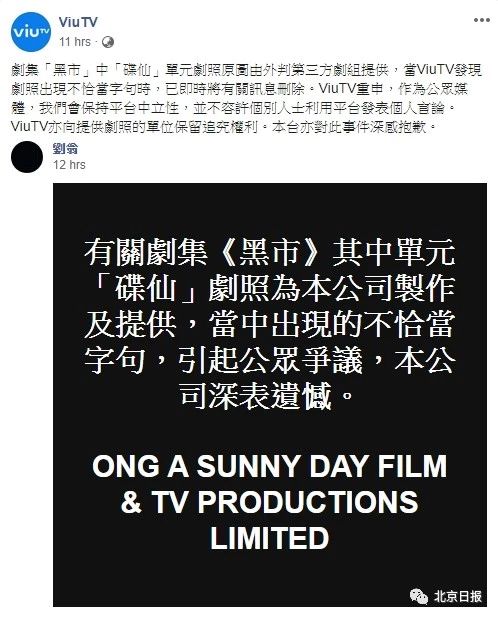Click the 《黑市》 title inside the image
This screenshot has width=498, height=619.
pos(270,252)
